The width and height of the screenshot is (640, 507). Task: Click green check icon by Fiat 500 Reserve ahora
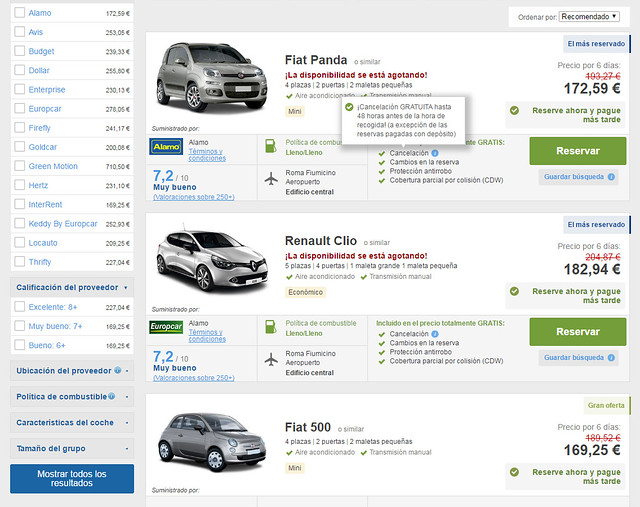point(514,472)
